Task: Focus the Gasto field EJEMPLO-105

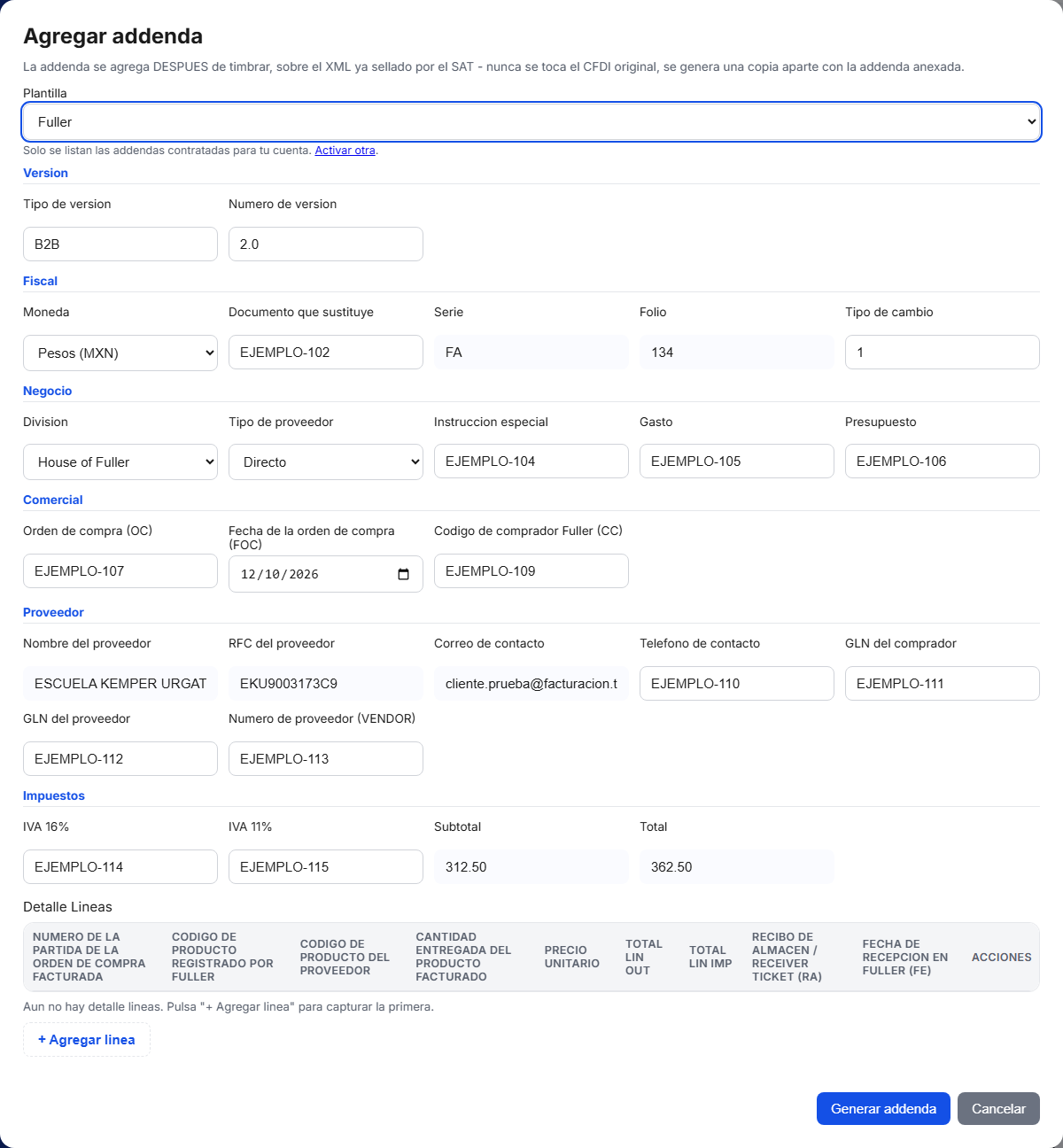Action: (737, 462)
